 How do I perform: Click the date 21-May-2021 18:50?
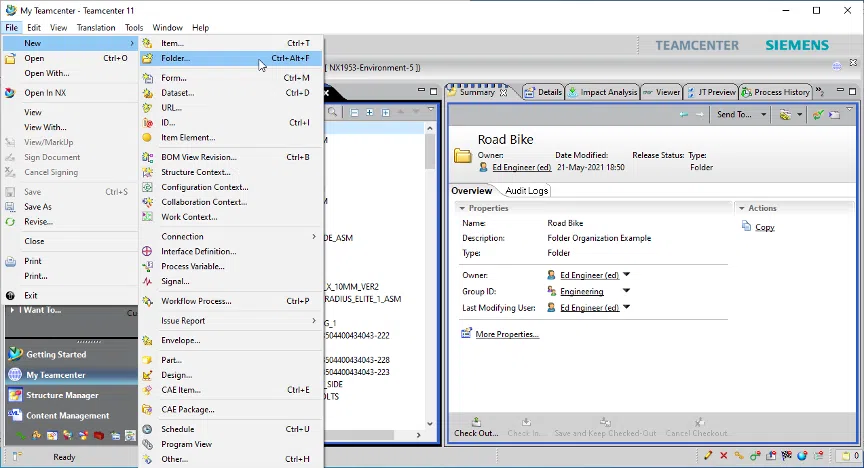pos(591,167)
